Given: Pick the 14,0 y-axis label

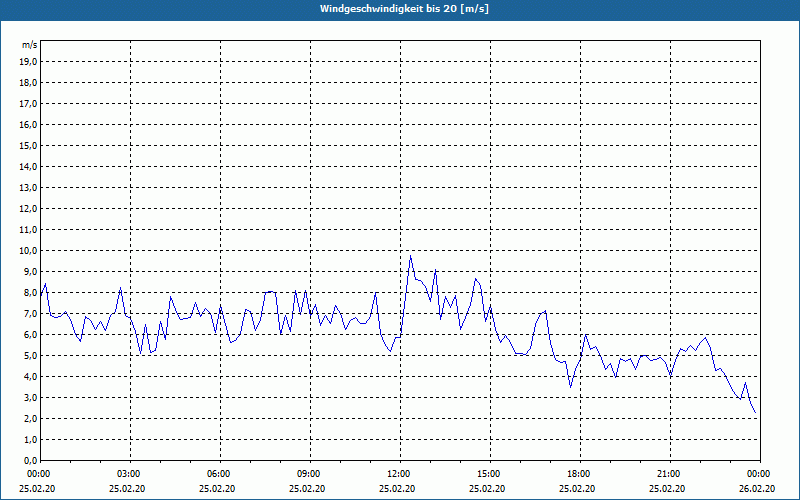Looking at the screenshot, I should 29,167.
